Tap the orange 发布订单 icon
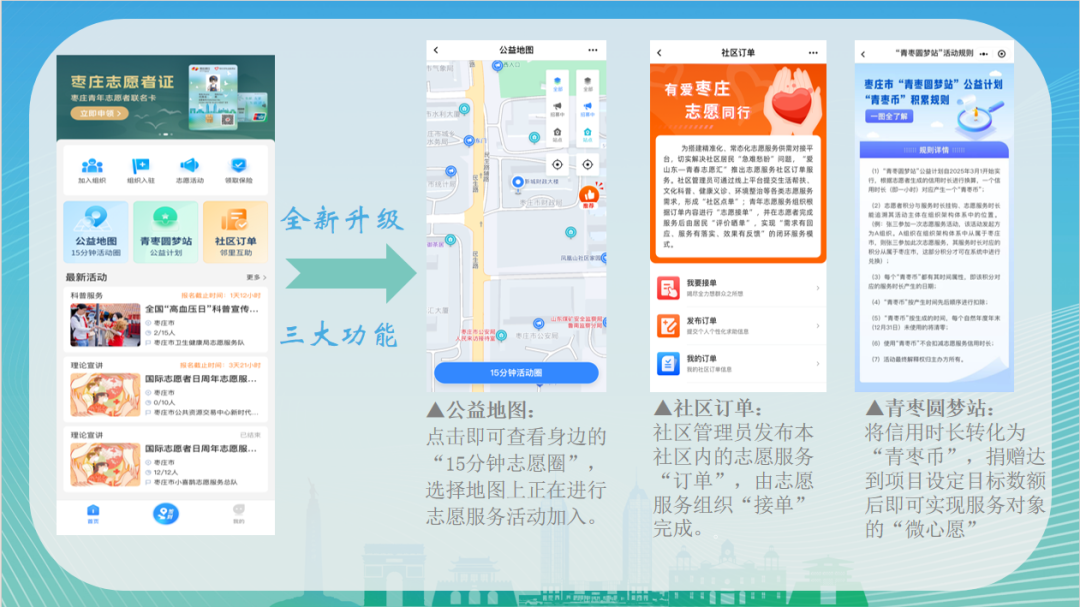 tap(668, 326)
